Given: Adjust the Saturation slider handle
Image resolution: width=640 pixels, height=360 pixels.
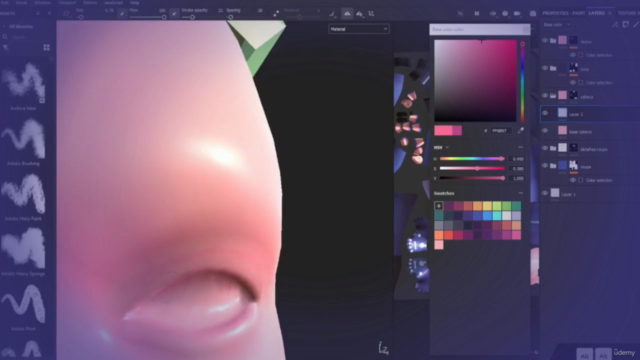Looking at the screenshot, I should tap(477, 168).
